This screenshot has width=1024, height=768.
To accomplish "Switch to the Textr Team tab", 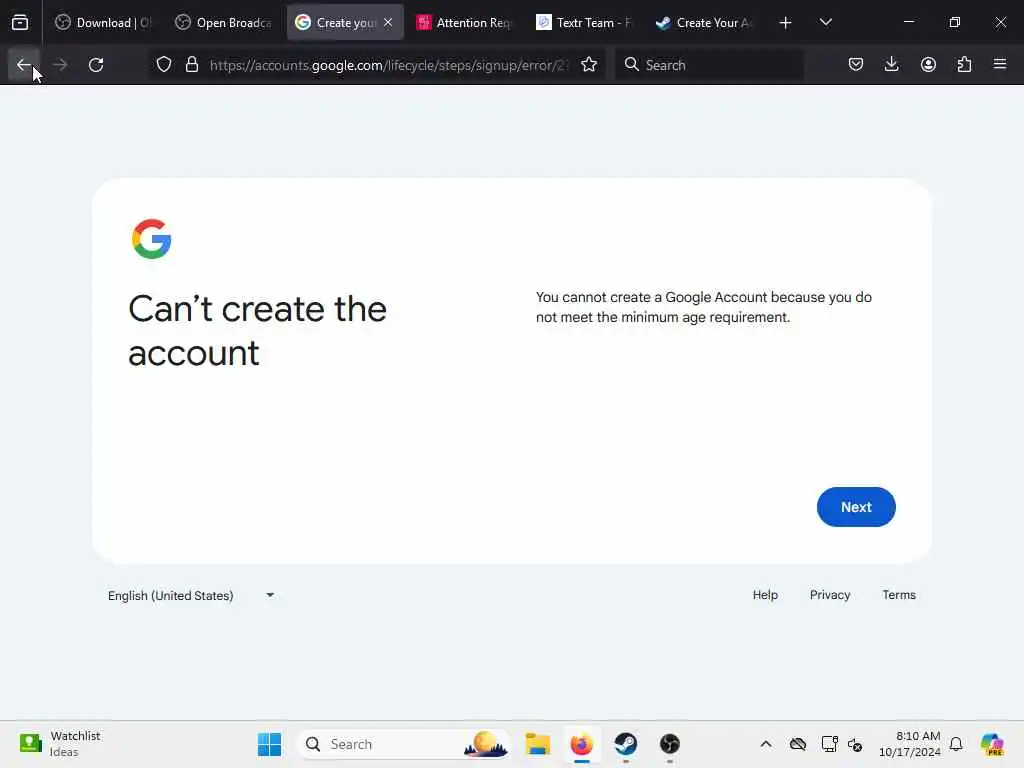I will [x=584, y=23].
